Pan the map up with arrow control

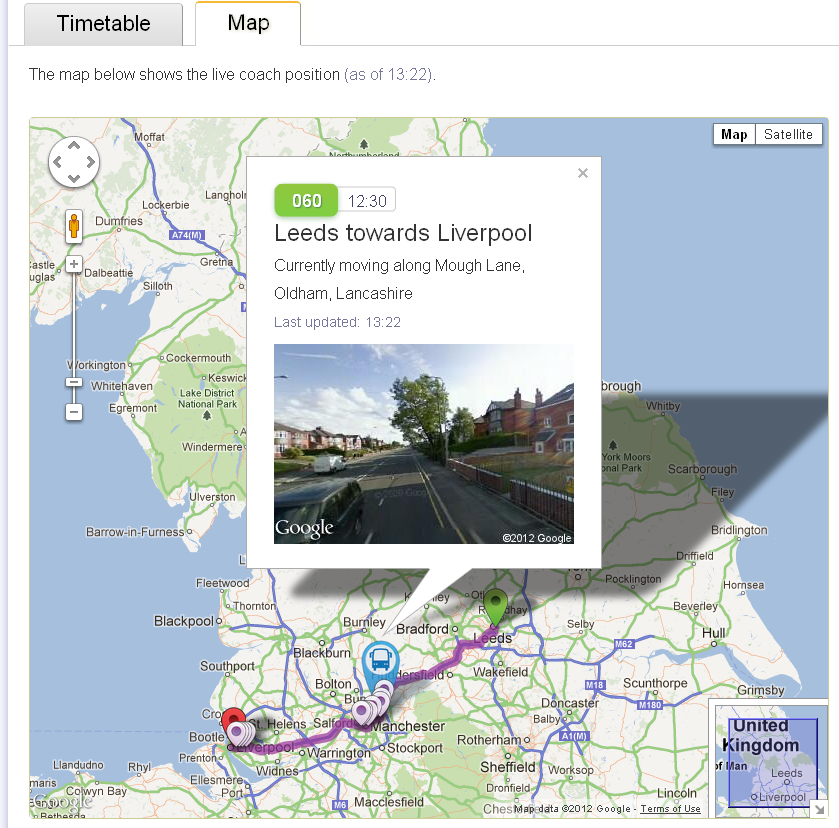click(74, 145)
